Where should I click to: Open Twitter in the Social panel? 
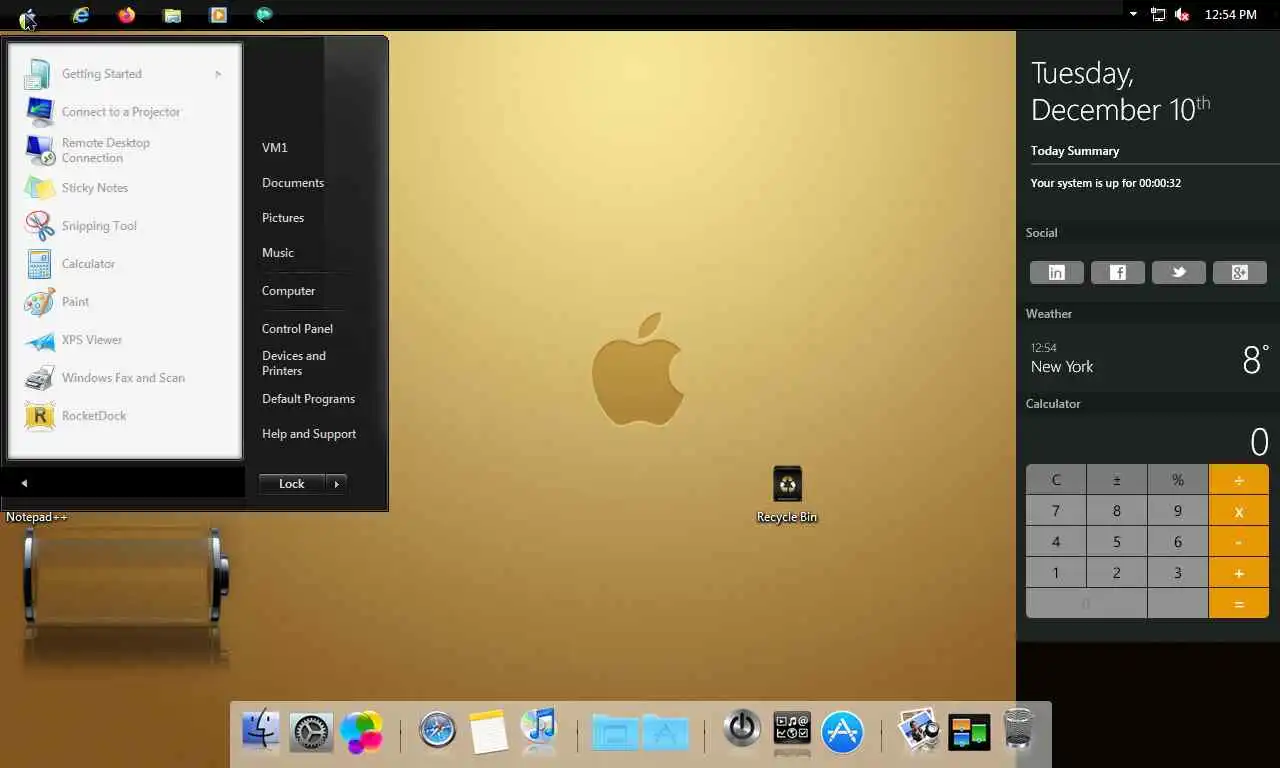click(1179, 272)
